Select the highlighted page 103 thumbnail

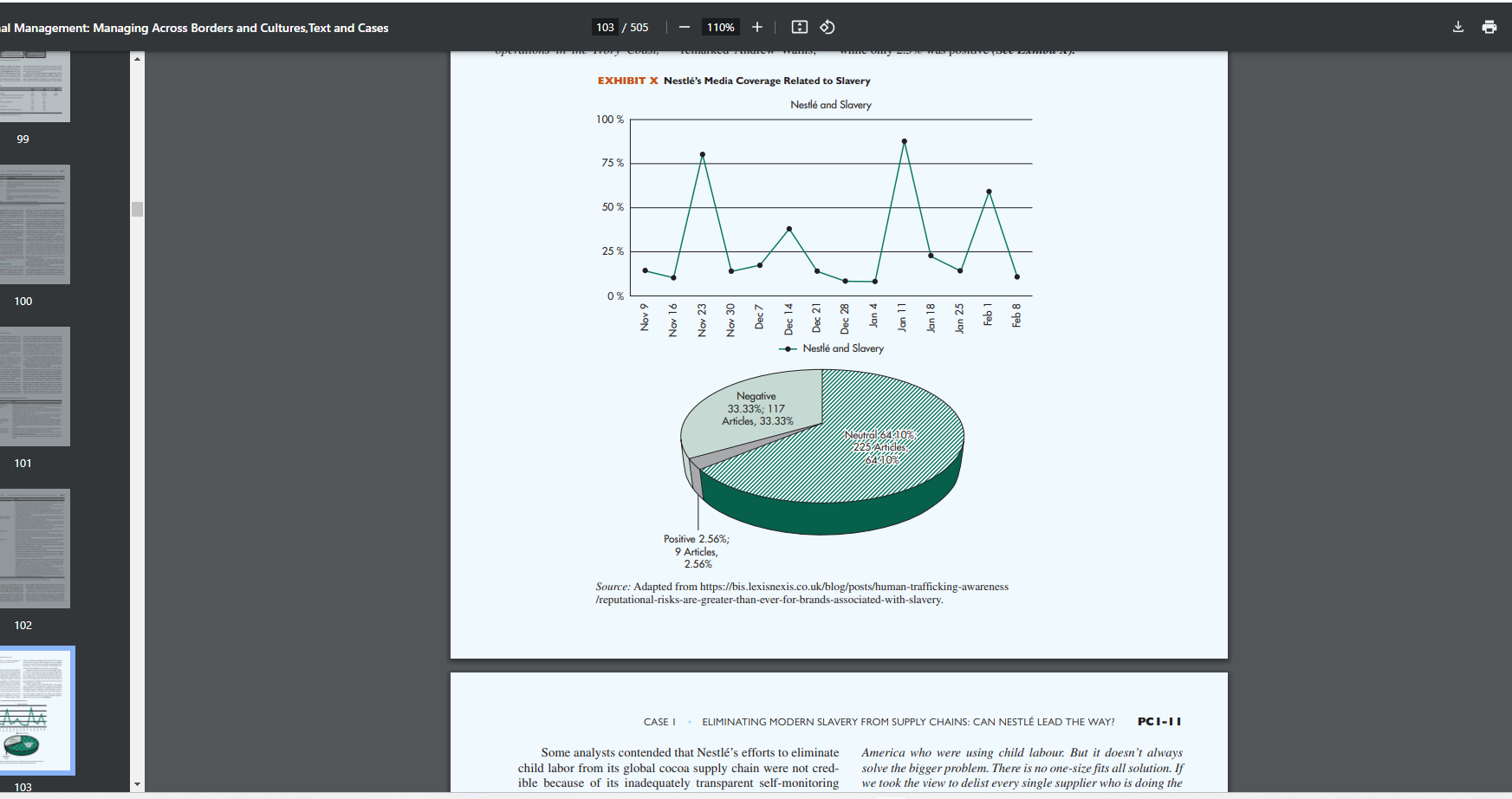pos(35,711)
